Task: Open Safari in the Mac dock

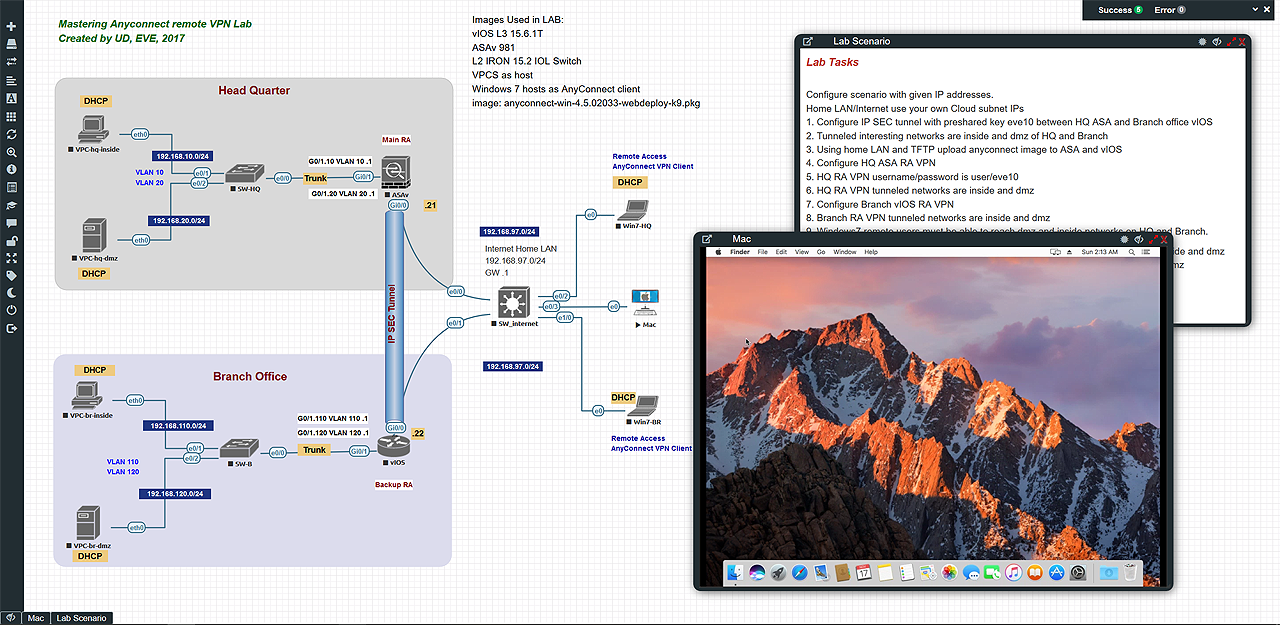Action: pyautogui.click(x=799, y=573)
